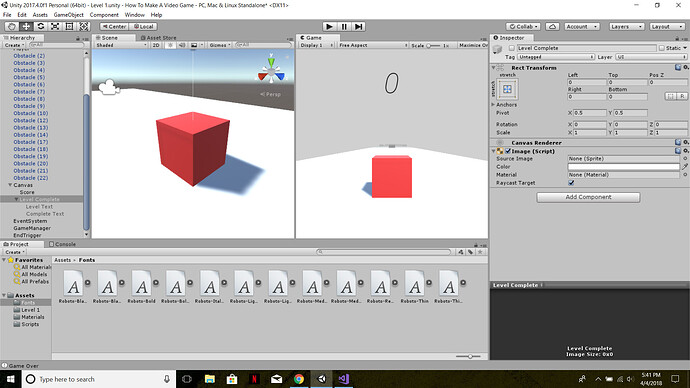Expand the Anchors section
This screenshot has height=388, width=690.
point(493,105)
